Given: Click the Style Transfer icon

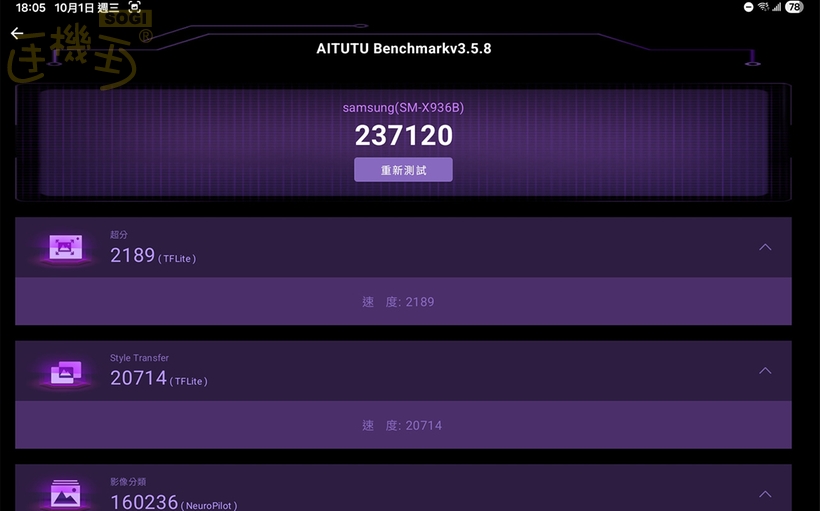Looking at the screenshot, I should pyautogui.click(x=65, y=372).
